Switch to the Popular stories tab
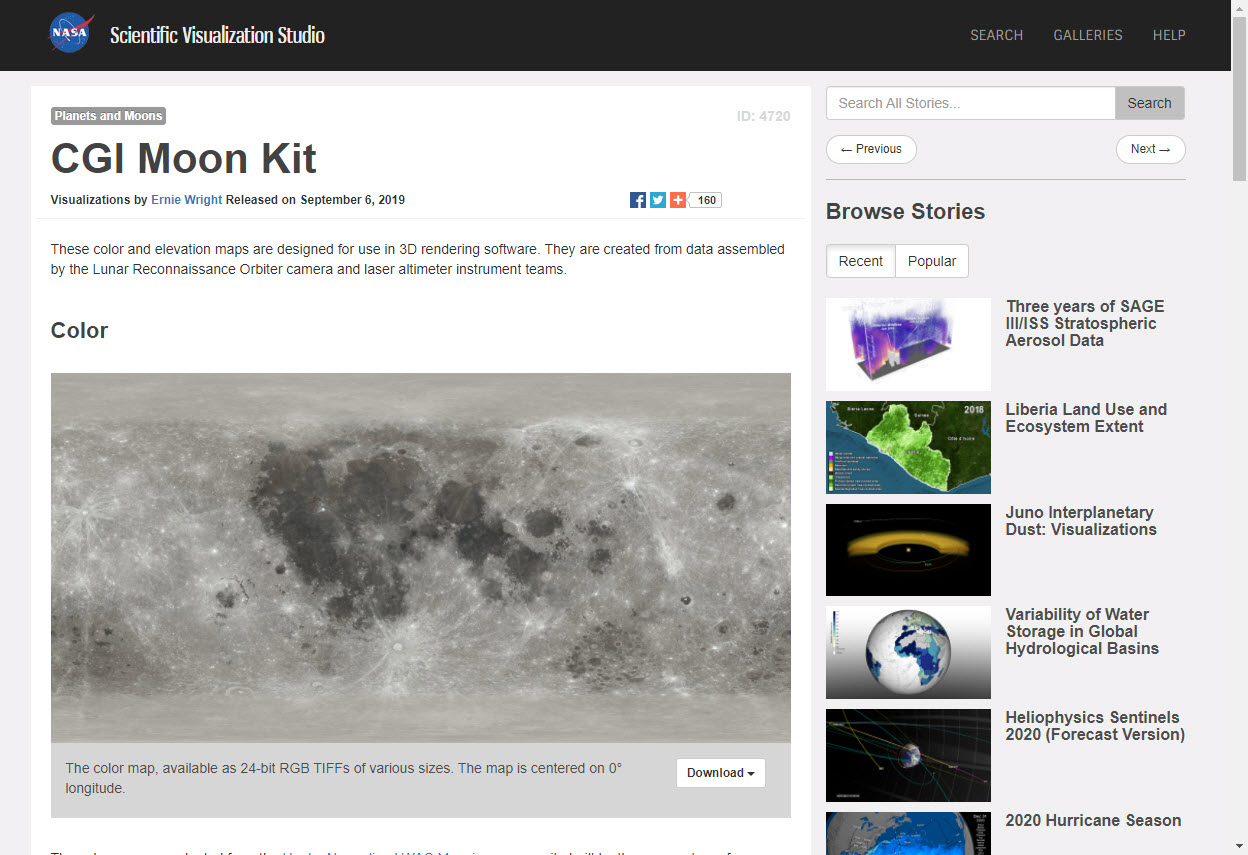Screen dimensions: 1248x855 click(932, 261)
